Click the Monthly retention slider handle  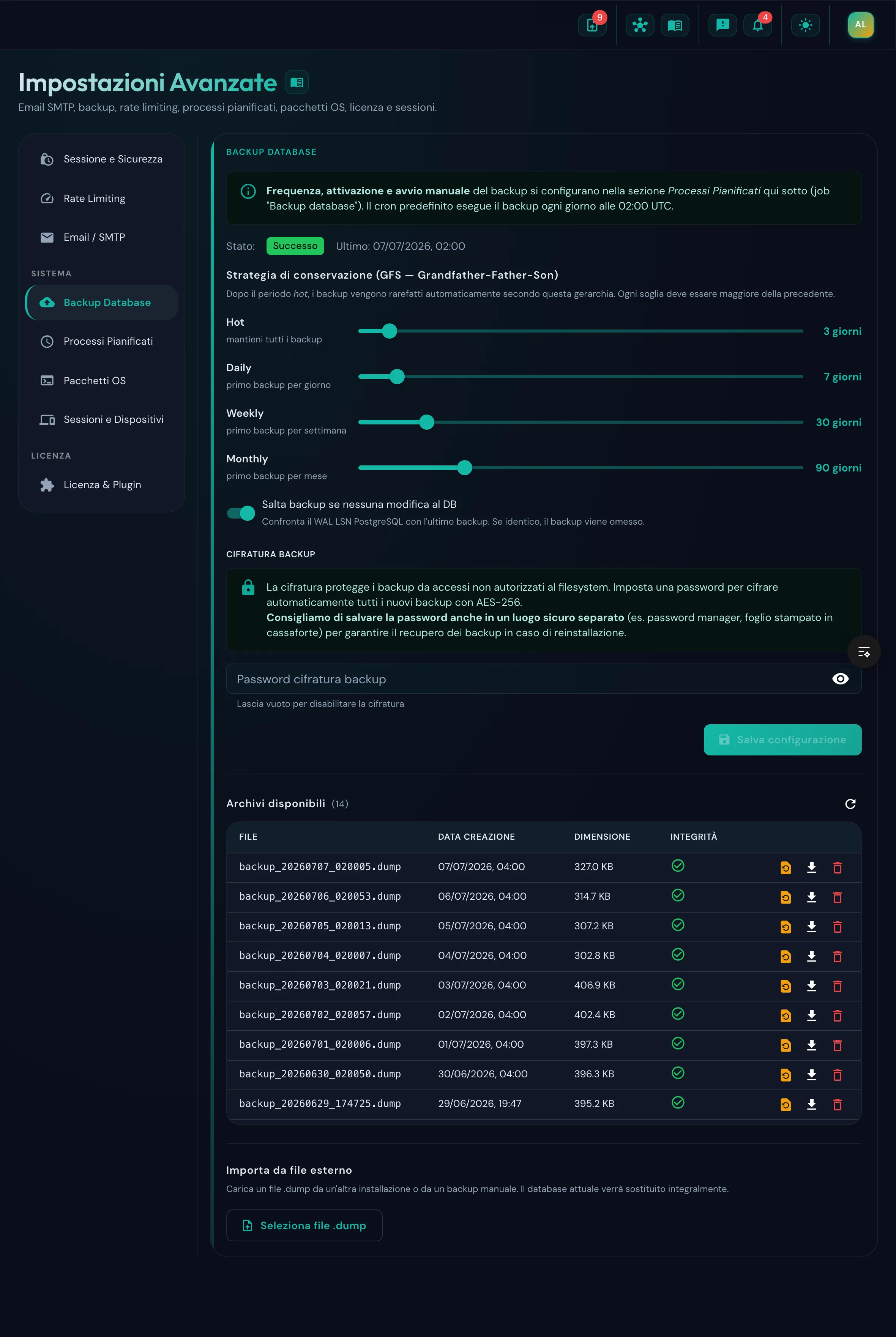coord(465,468)
